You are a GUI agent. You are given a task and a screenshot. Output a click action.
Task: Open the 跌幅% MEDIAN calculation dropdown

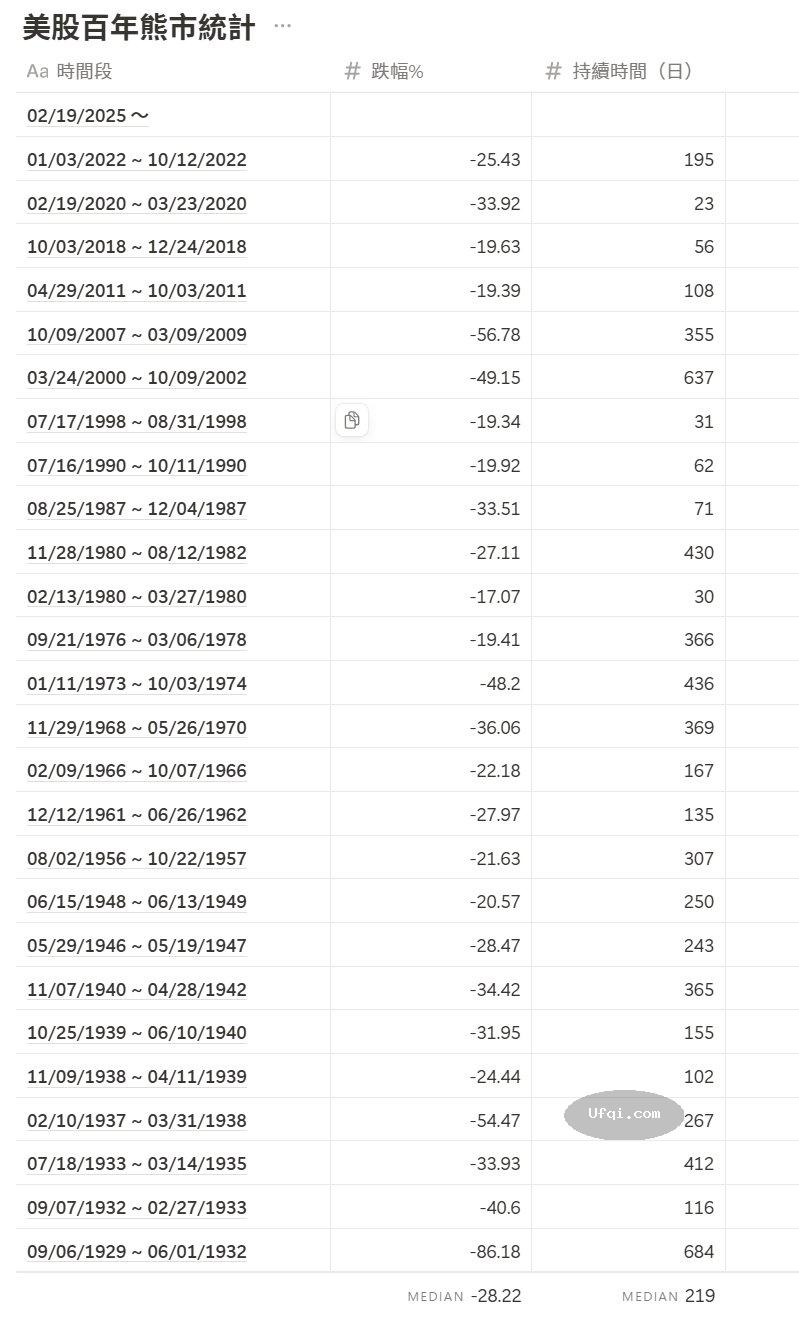(x=464, y=1296)
